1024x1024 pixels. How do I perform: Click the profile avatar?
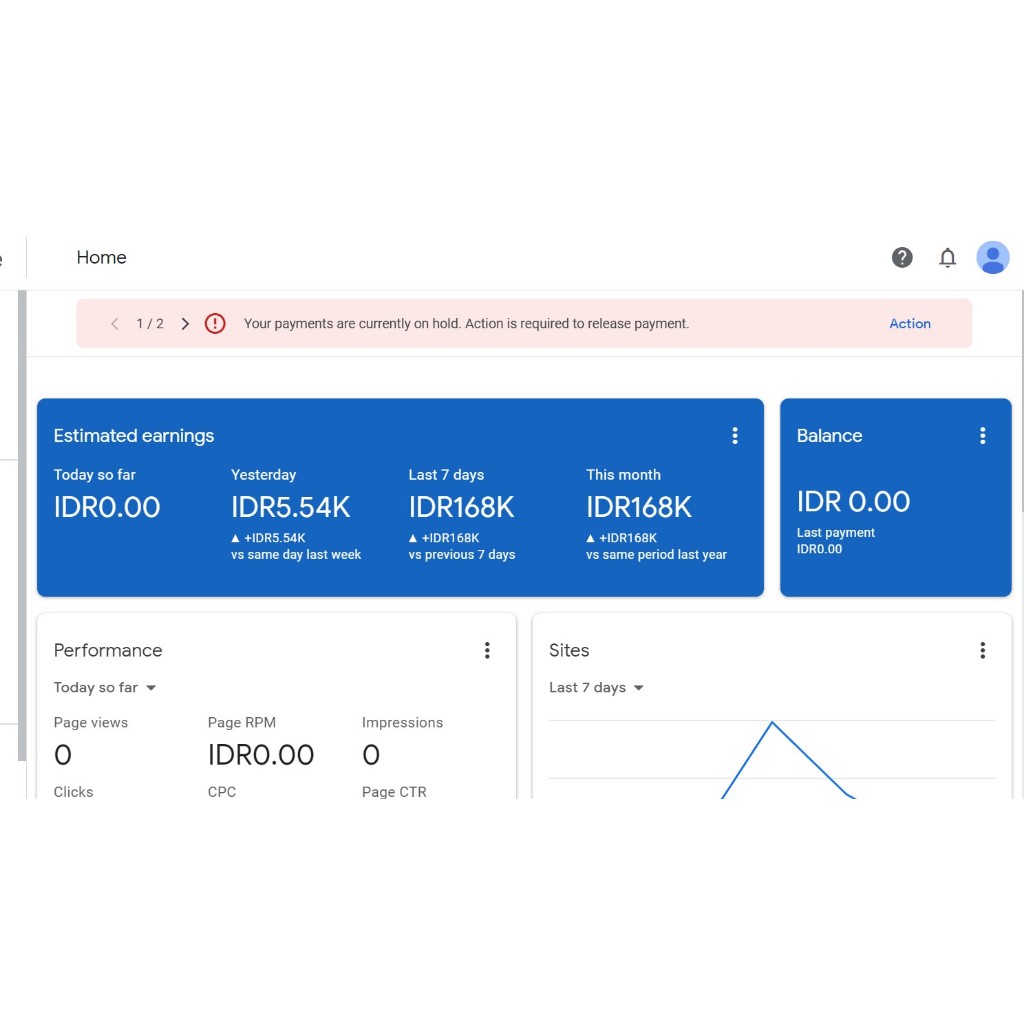tap(993, 257)
